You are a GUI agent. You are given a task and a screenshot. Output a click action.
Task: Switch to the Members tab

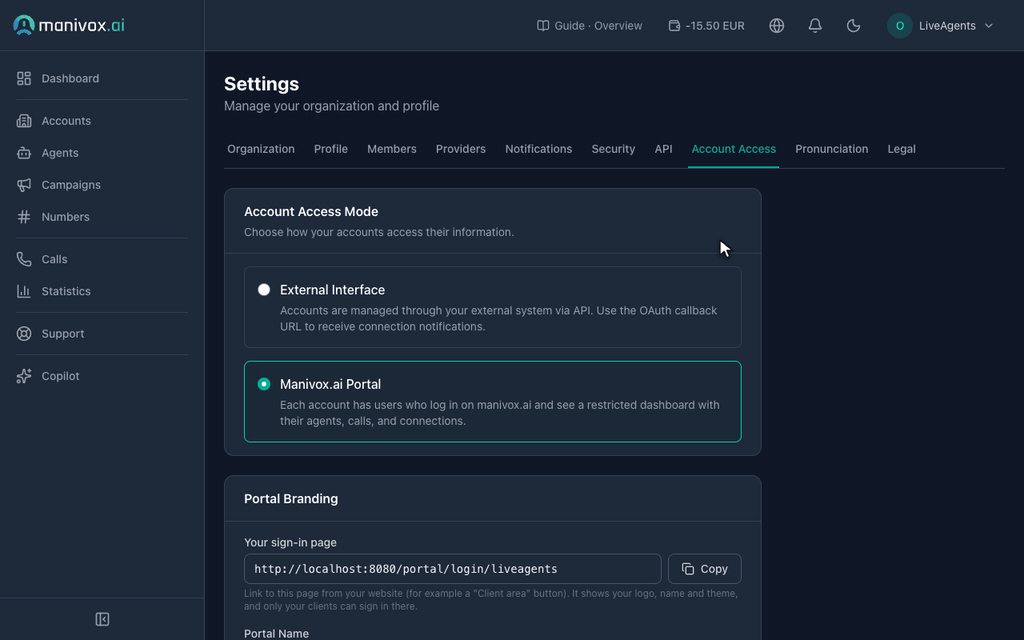click(392, 149)
